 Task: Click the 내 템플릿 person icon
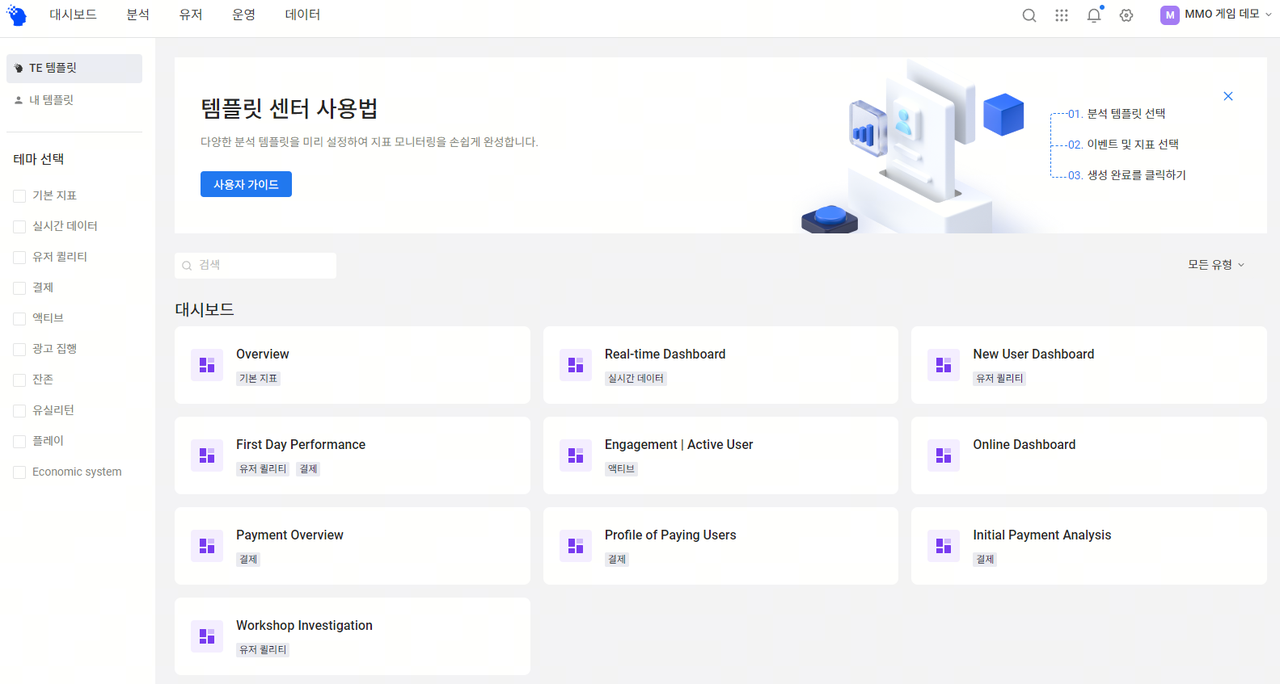coord(19,100)
